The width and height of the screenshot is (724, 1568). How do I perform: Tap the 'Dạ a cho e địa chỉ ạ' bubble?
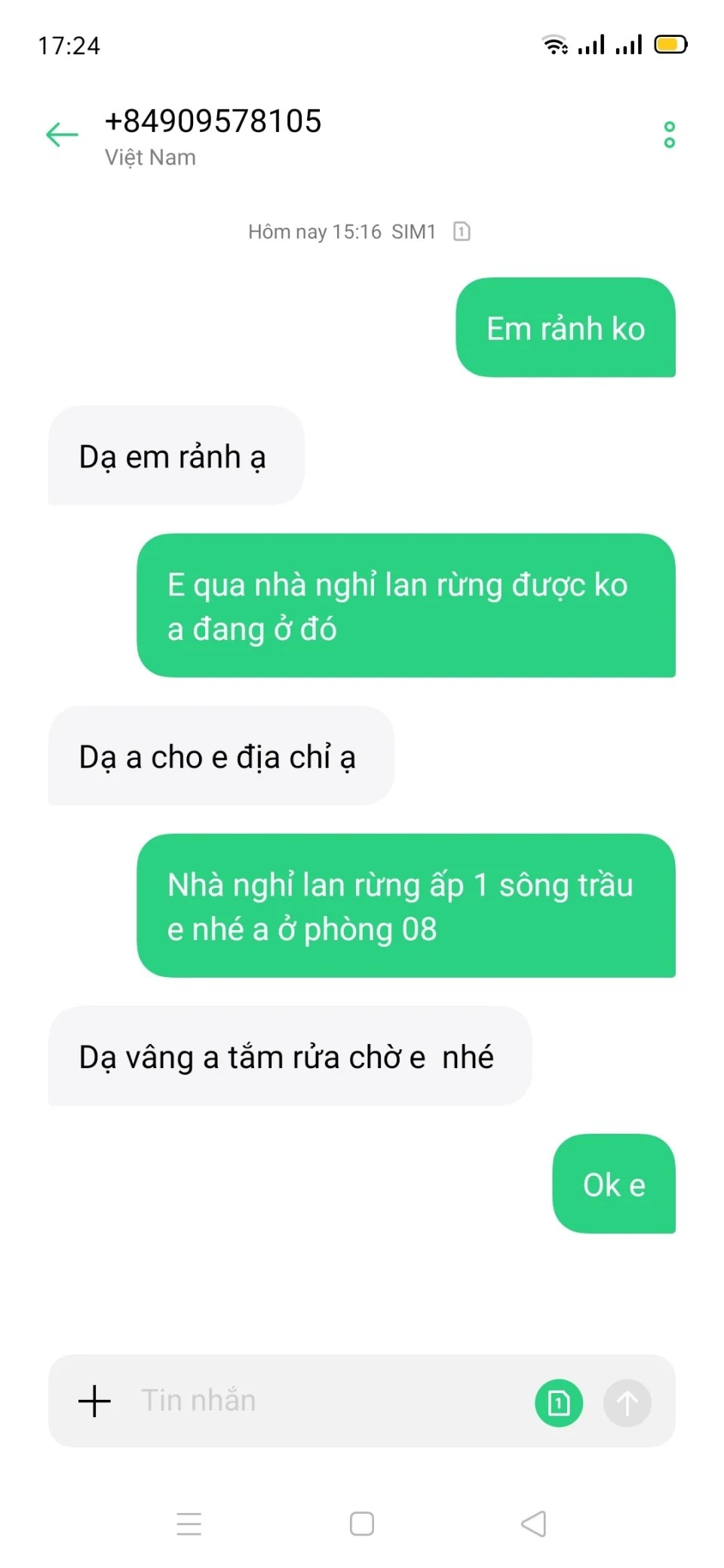(x=221, y=755)
